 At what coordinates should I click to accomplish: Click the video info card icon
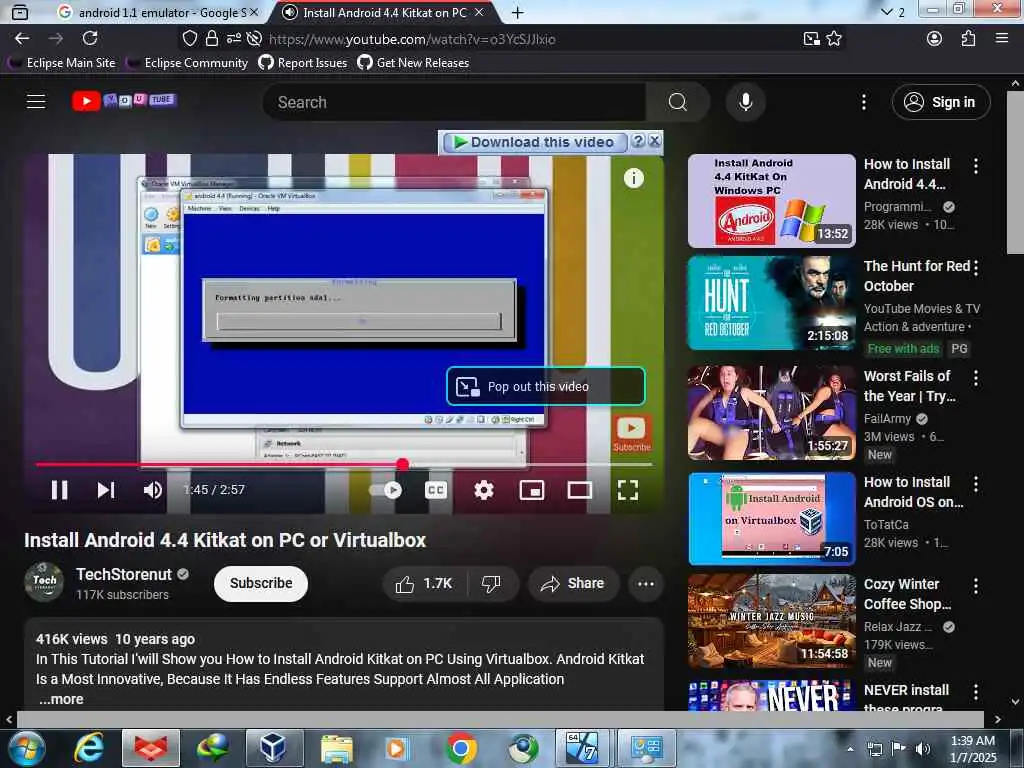pyautogui.click(x=633, y=178)
